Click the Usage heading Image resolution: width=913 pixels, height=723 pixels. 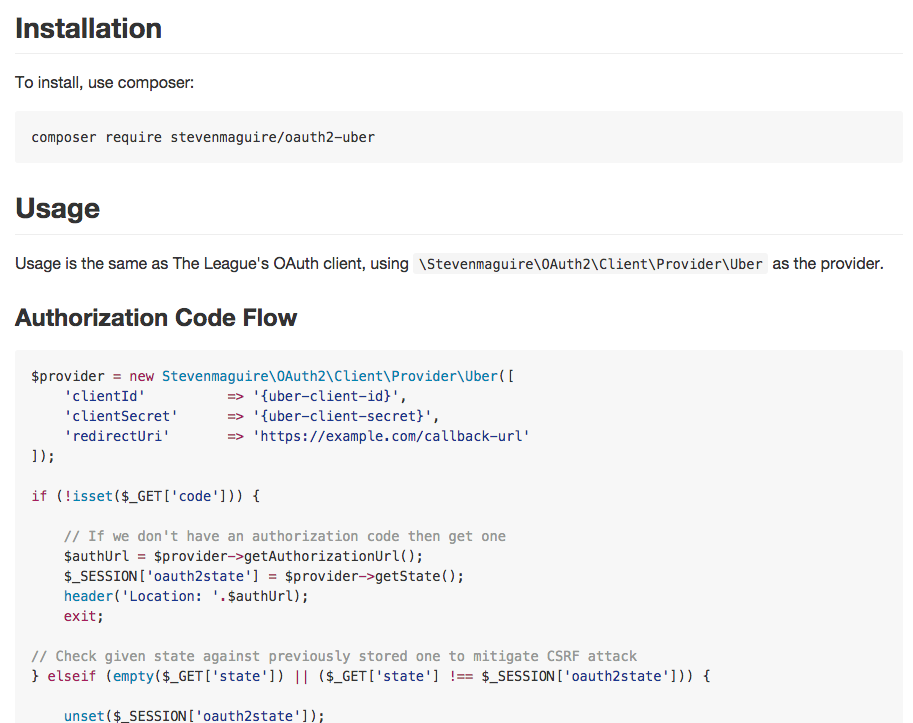tap(58, 208)
